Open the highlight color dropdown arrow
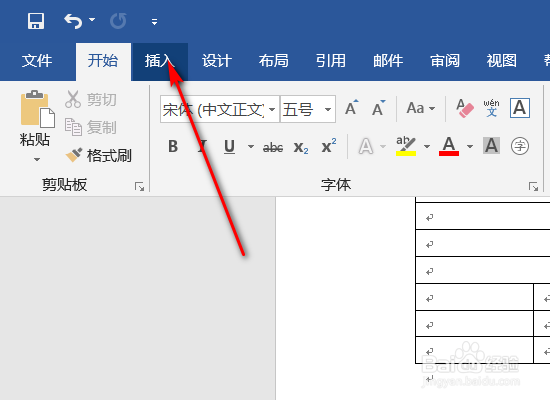This screenshot has height=400, width=550. [x=427, y=146]
